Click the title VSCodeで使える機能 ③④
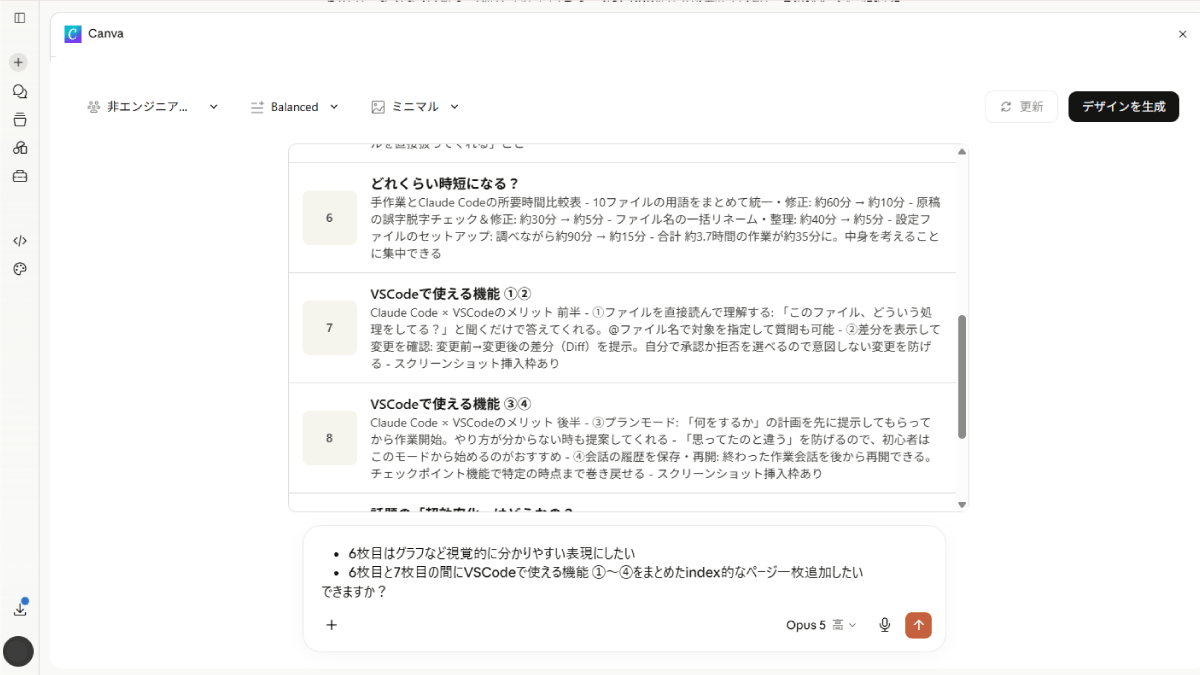This screenshot has height=675, width=1200. click(x=450, y=404)
